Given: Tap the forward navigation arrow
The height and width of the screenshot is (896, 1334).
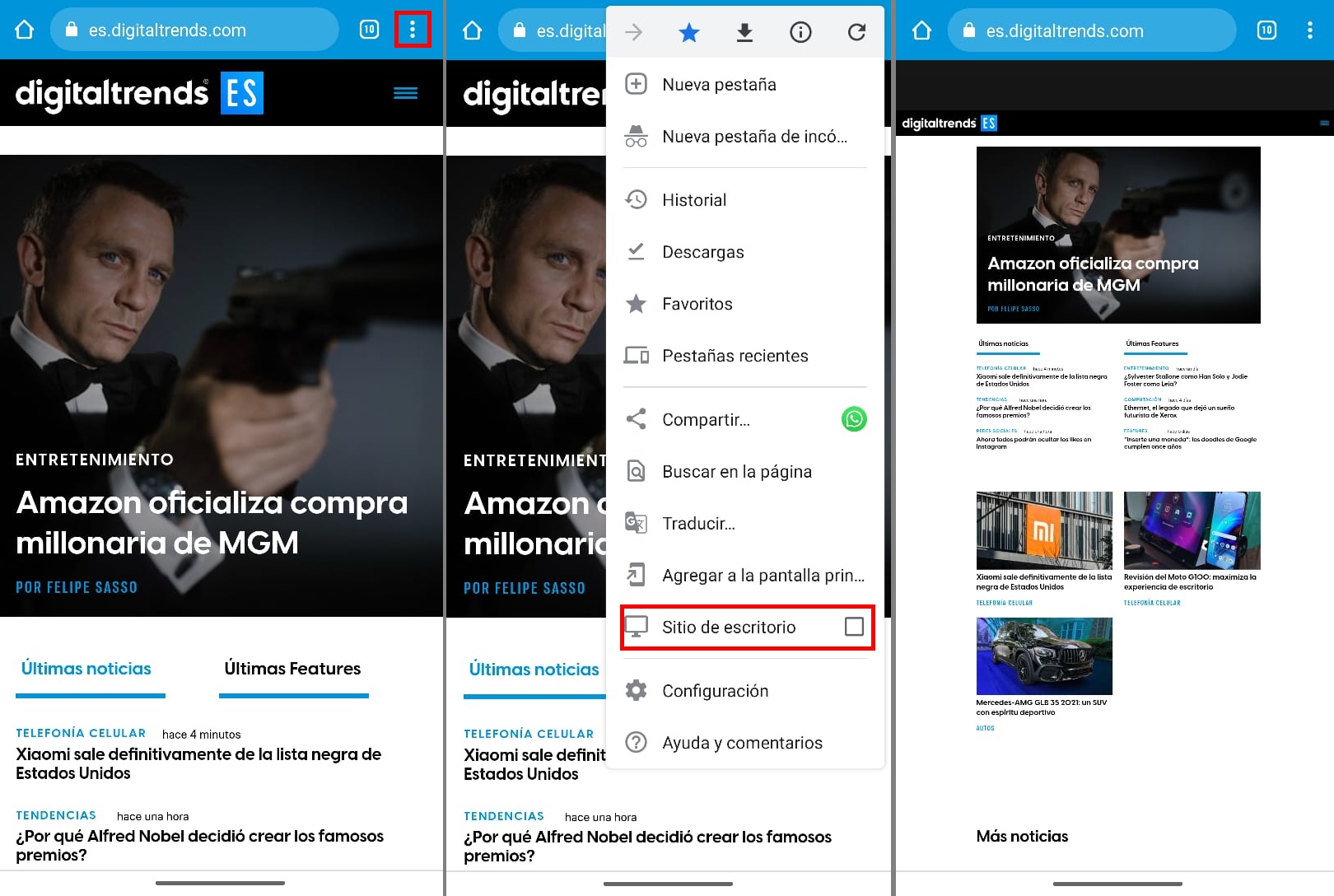Looking at the screenshot, I should point(632,32).
